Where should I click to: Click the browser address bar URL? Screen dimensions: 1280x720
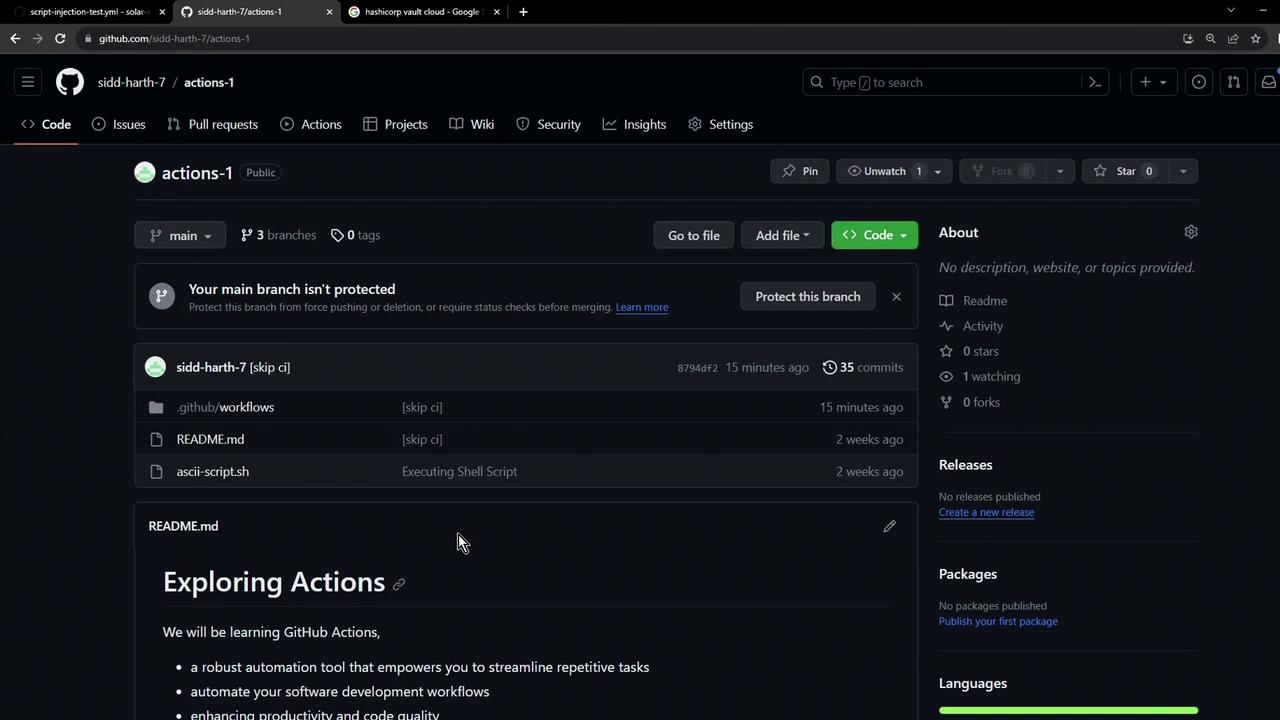(174, 38)
